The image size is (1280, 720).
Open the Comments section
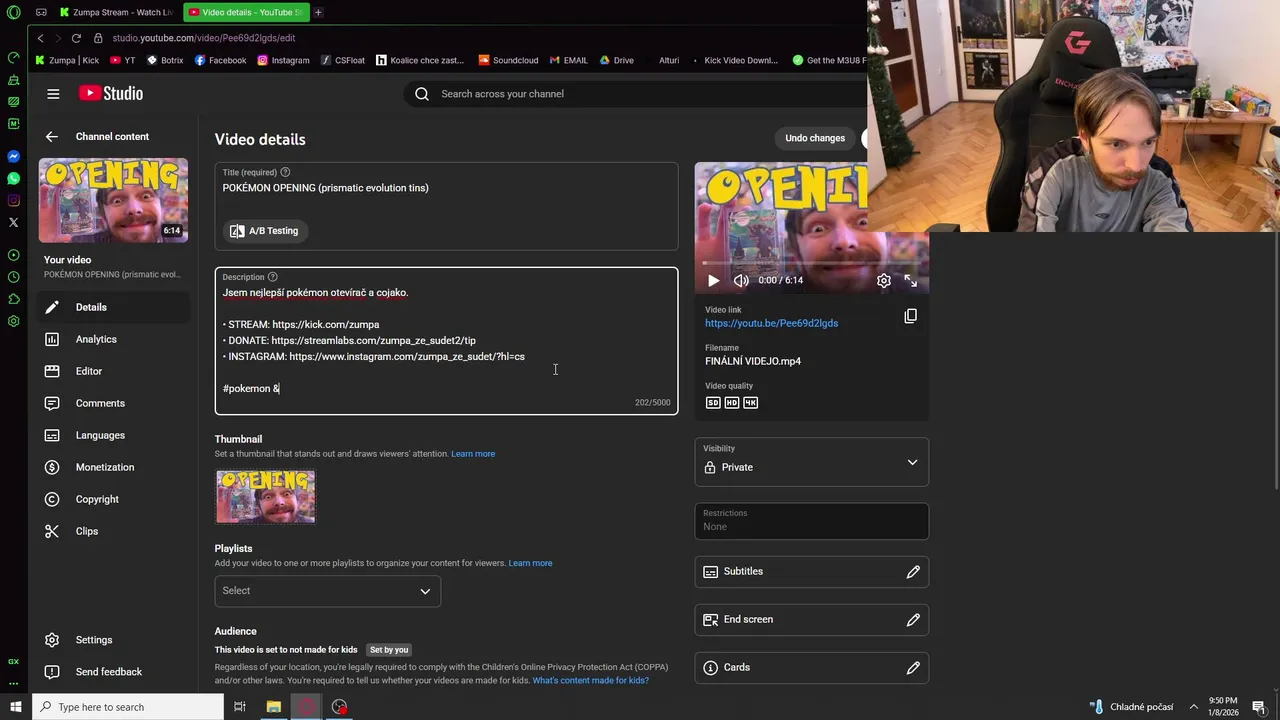114,403
